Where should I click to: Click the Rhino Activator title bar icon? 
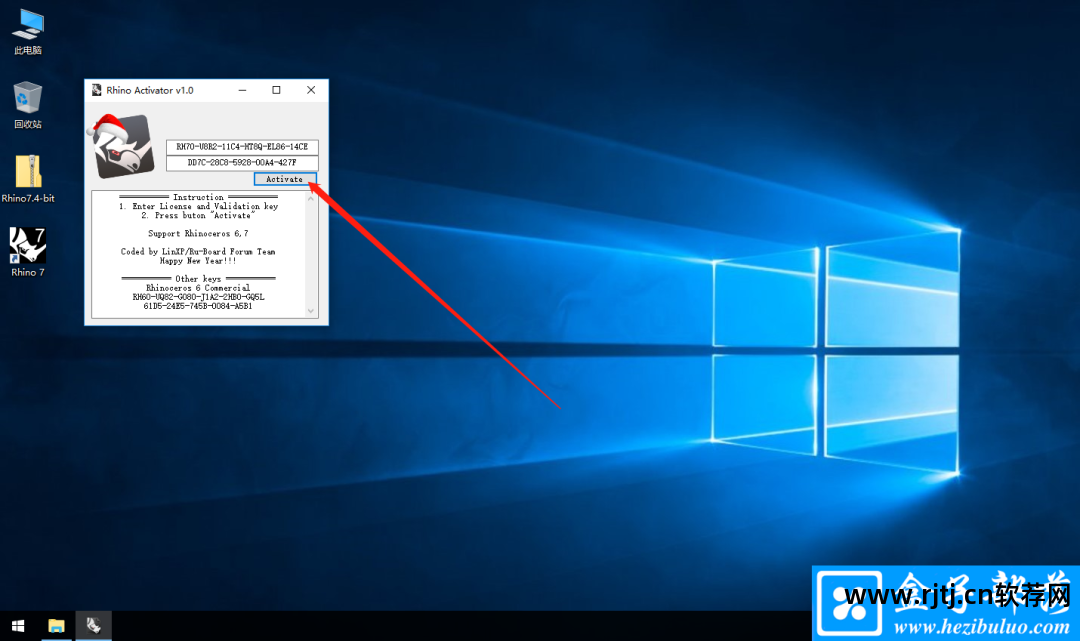(x=96, y=90)
